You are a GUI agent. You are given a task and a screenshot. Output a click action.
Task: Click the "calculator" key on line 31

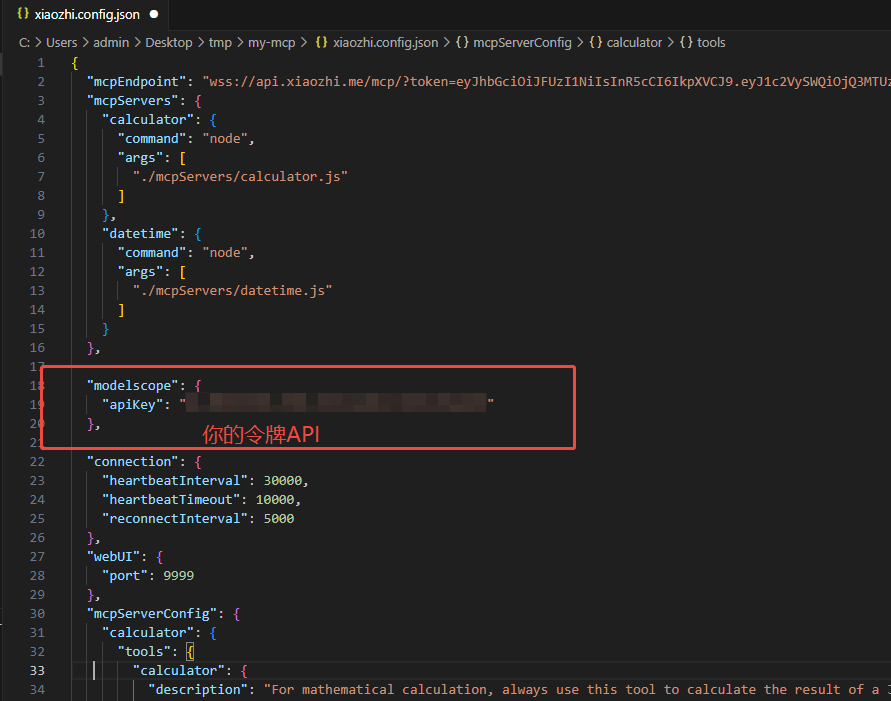[148, 633]
